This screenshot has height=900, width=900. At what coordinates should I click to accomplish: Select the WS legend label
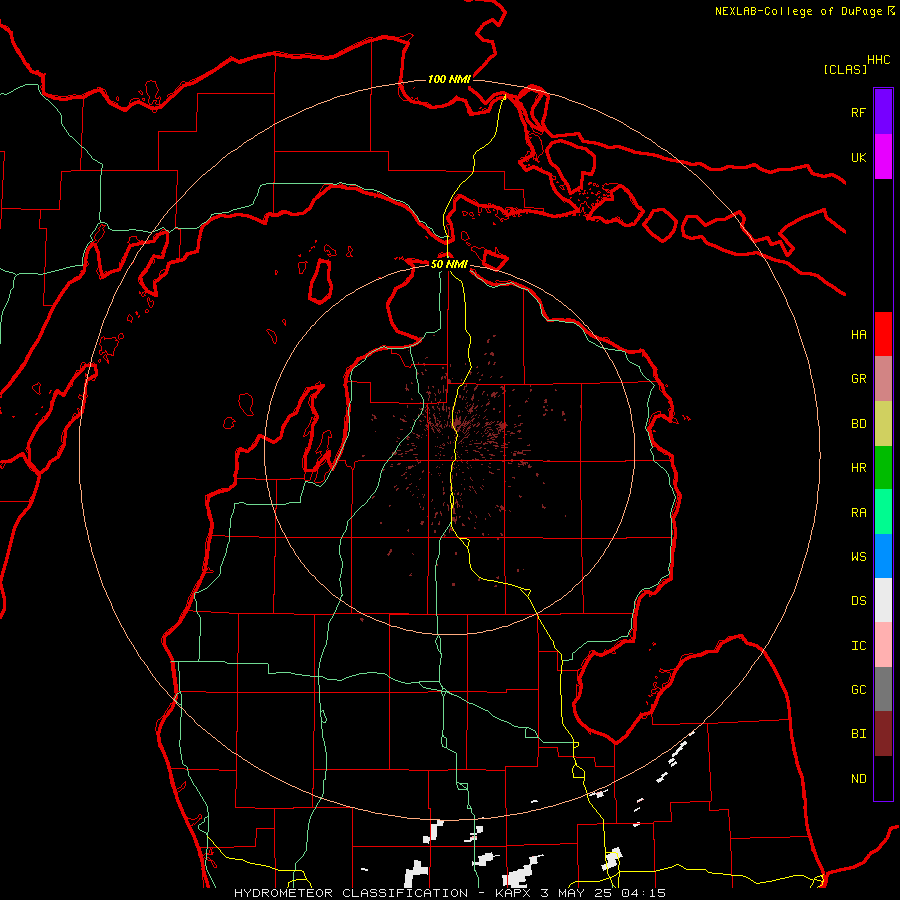point(858,557)
